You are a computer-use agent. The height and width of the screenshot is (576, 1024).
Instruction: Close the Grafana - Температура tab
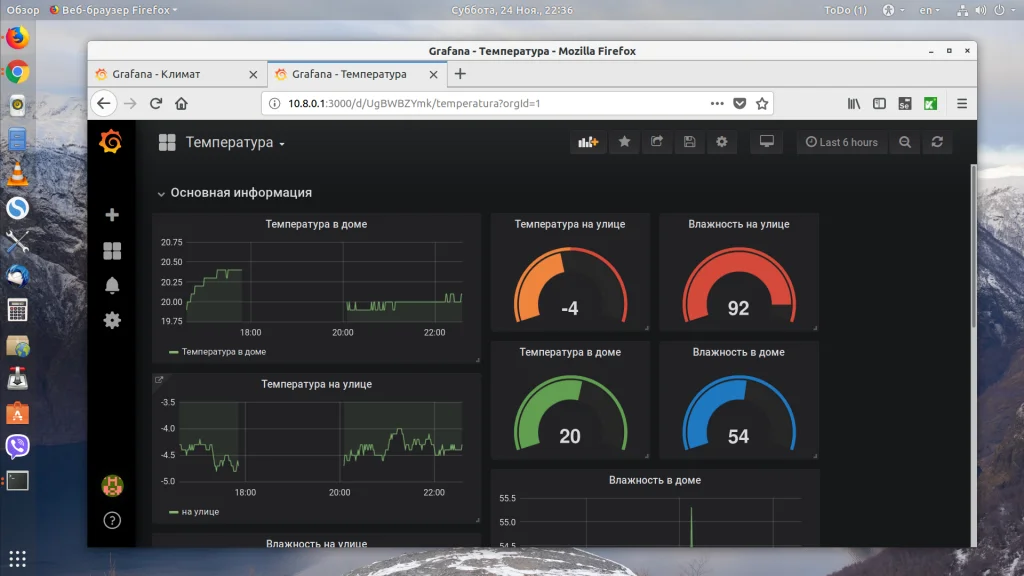[x=433, y=74]
